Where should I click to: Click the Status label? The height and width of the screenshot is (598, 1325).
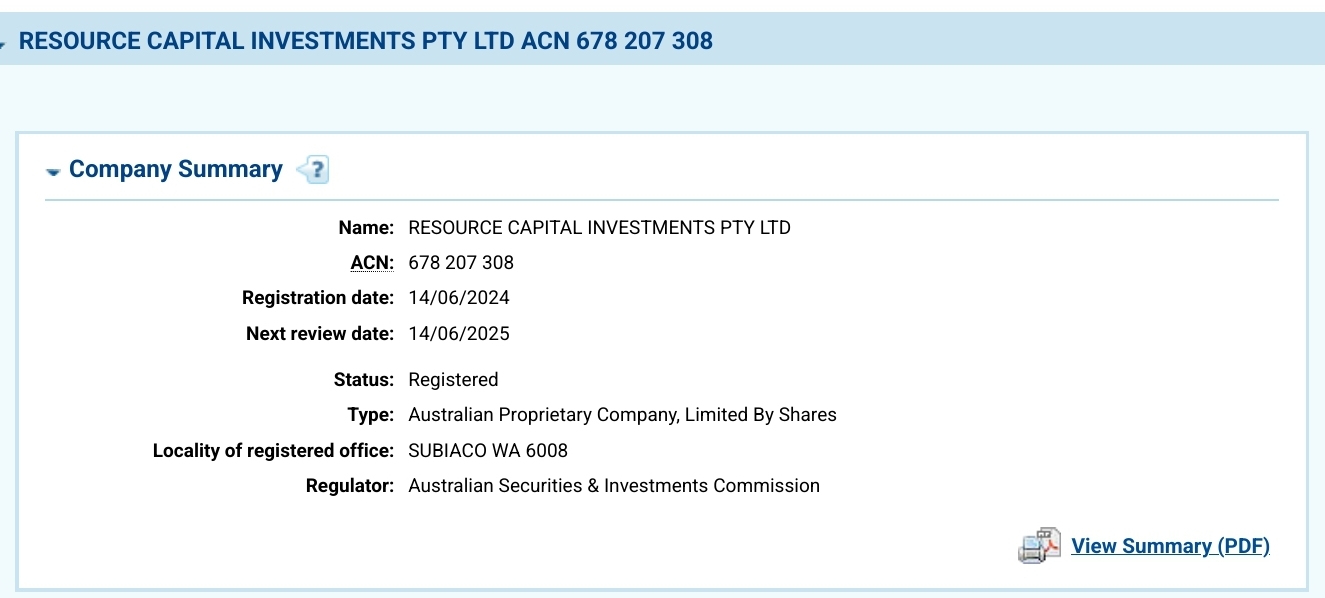click(364, 380)
